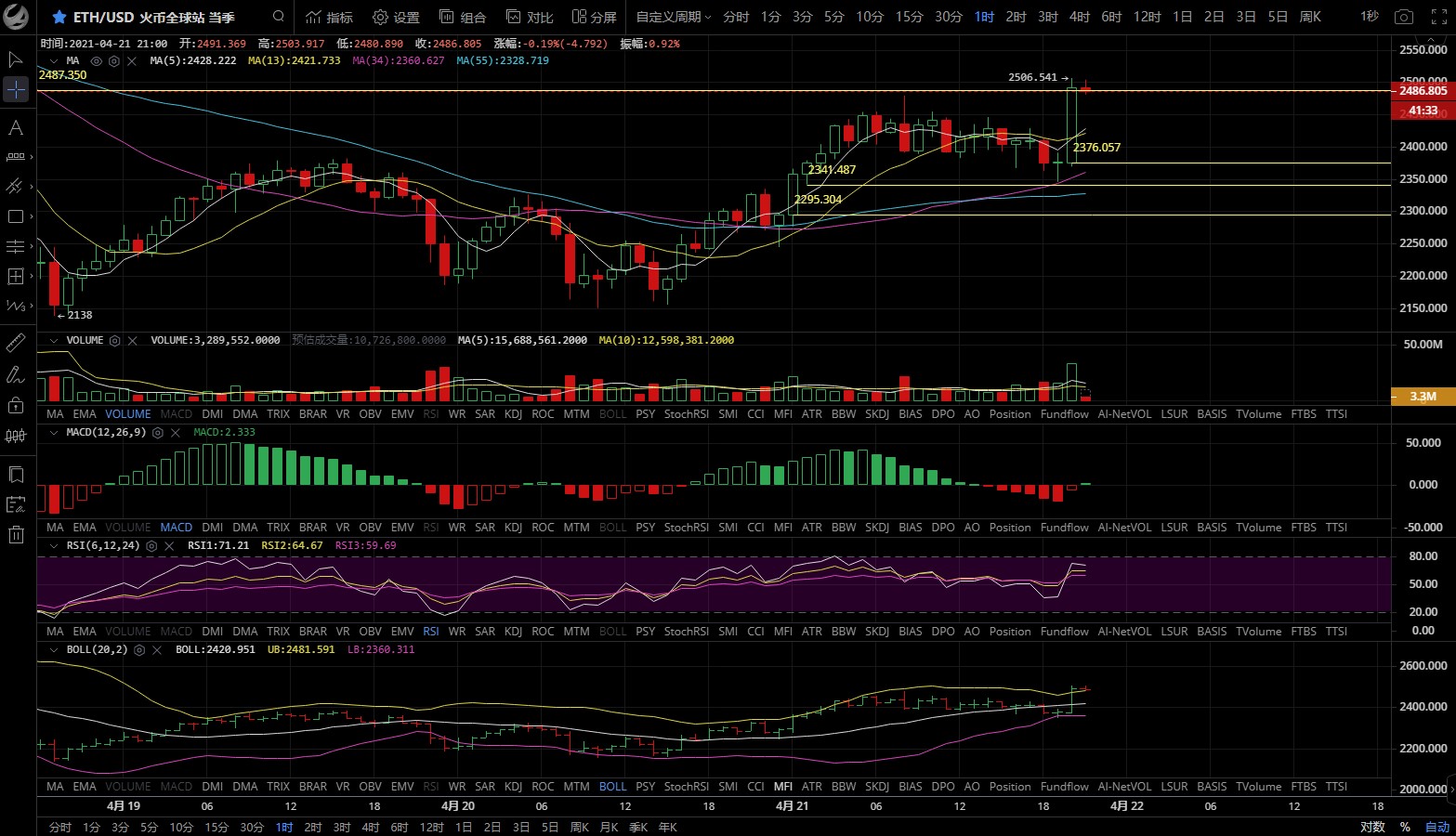Take a chart screenshot with camera icon

coord(1404,18)
